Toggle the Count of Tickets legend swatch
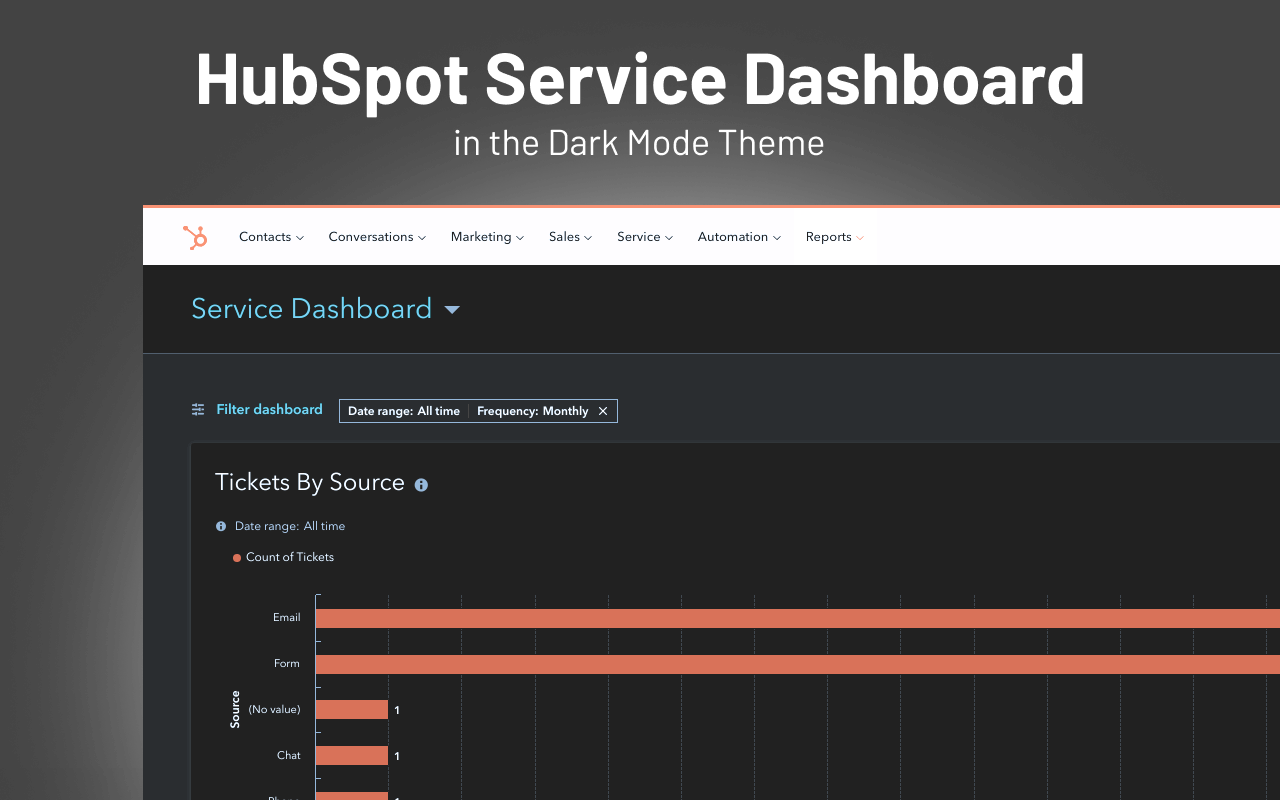The height and width of the screenshot is (800, 1280). point(236,557)
